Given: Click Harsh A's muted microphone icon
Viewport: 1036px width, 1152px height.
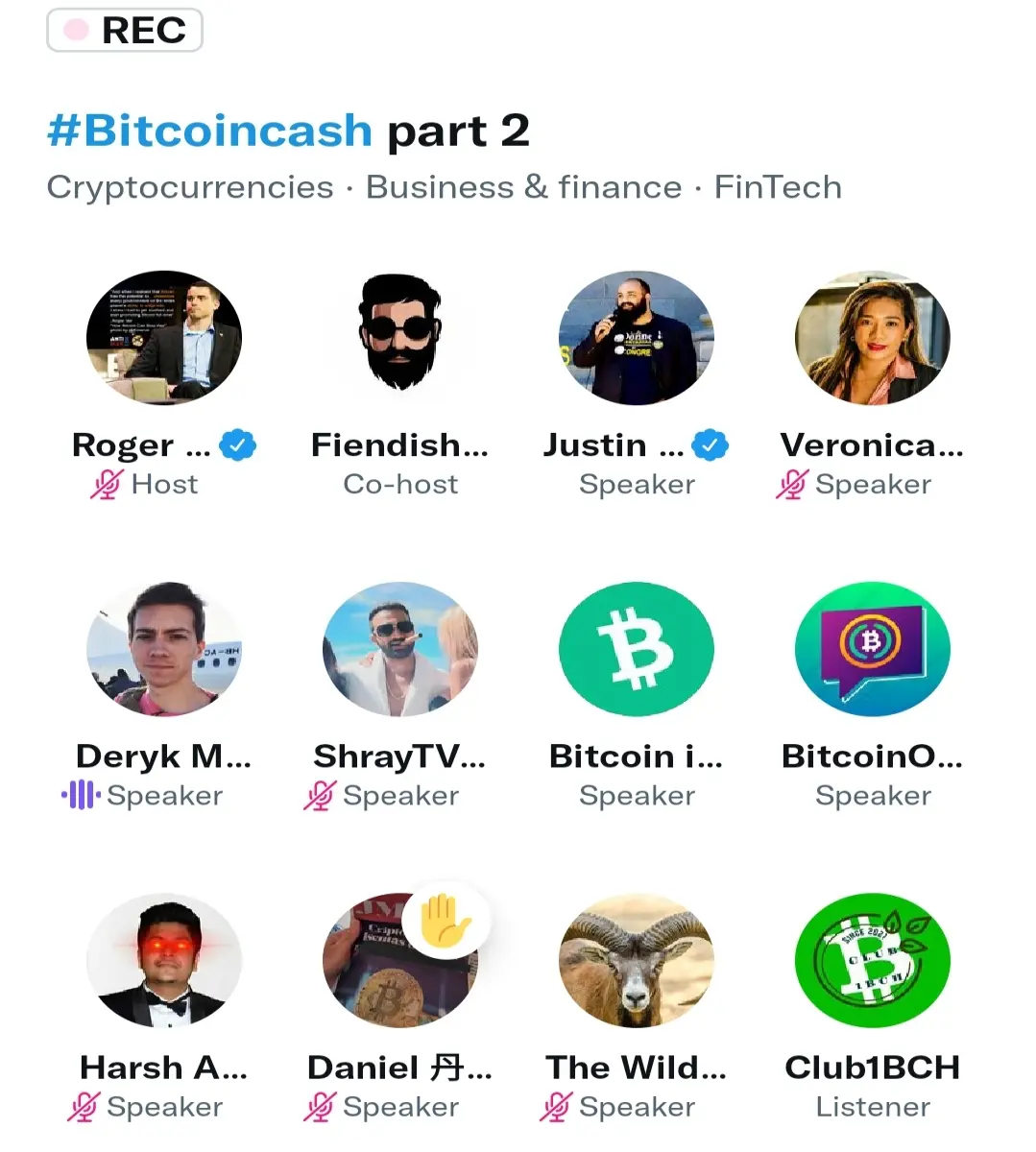Looking at the screenshot, I should [x=84, y=1106].
